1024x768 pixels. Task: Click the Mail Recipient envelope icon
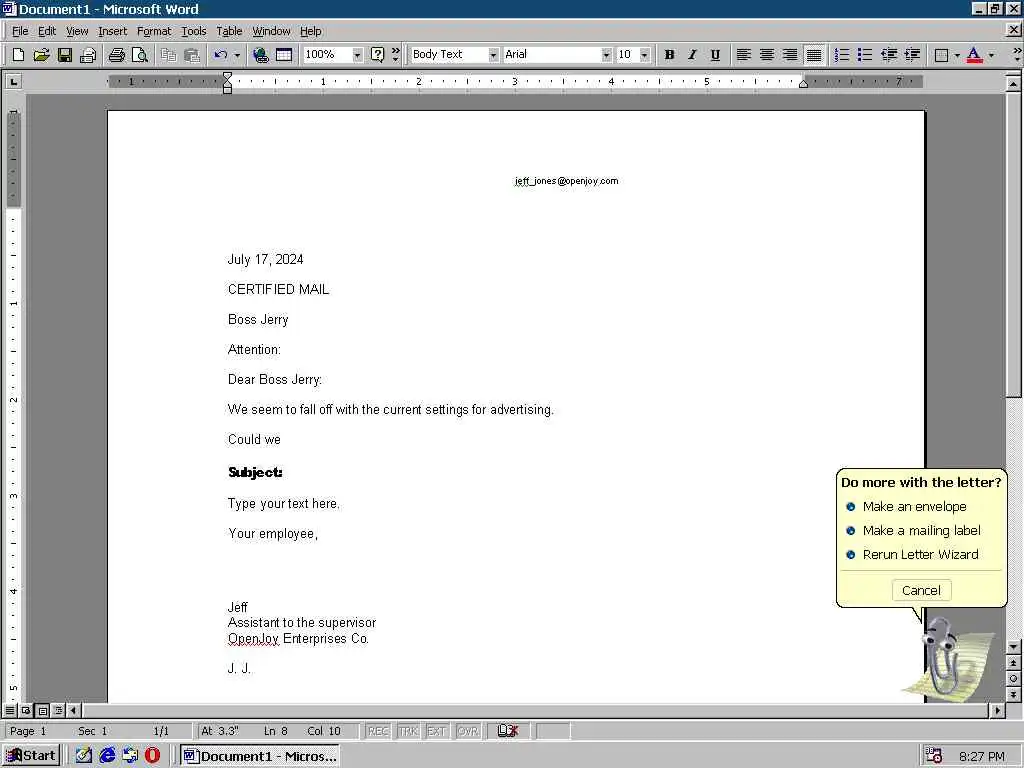(x=88, y=55)
